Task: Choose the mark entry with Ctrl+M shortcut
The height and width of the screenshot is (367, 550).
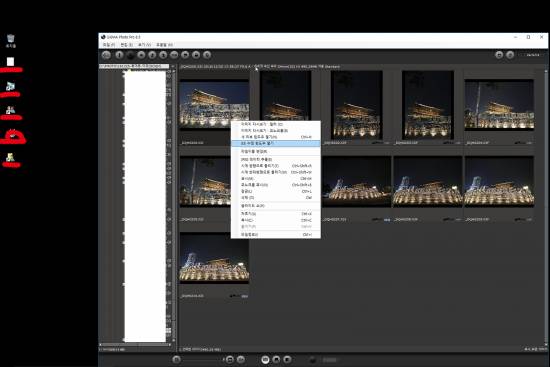Action: 276,179
